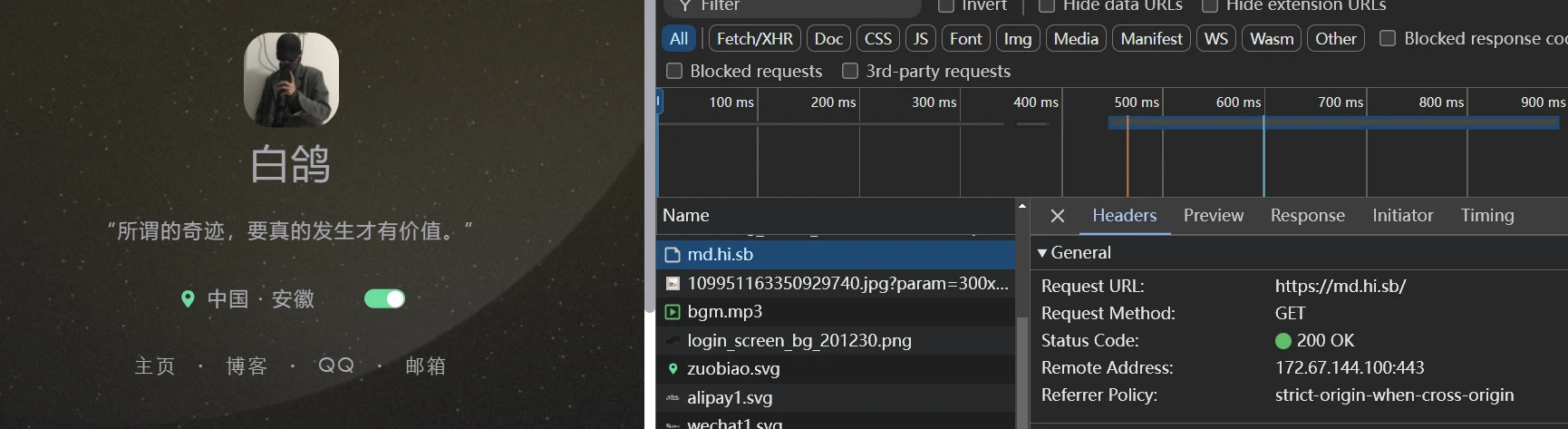Collapse the General headers section
The image size is (1568, 429).
1042,253
